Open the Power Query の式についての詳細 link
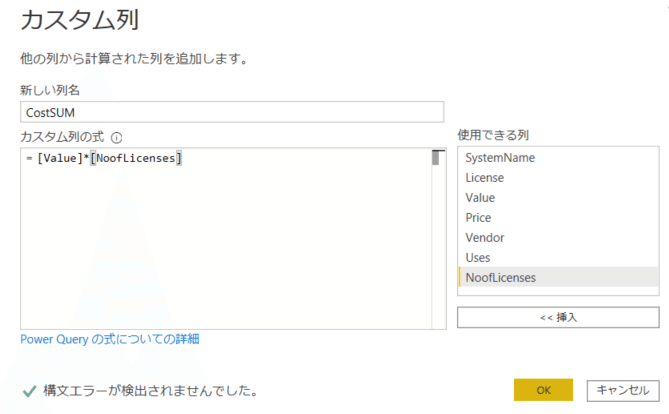The height and width of the screenshot is (414, 669). pyautogui.click(x=110, y=339)
